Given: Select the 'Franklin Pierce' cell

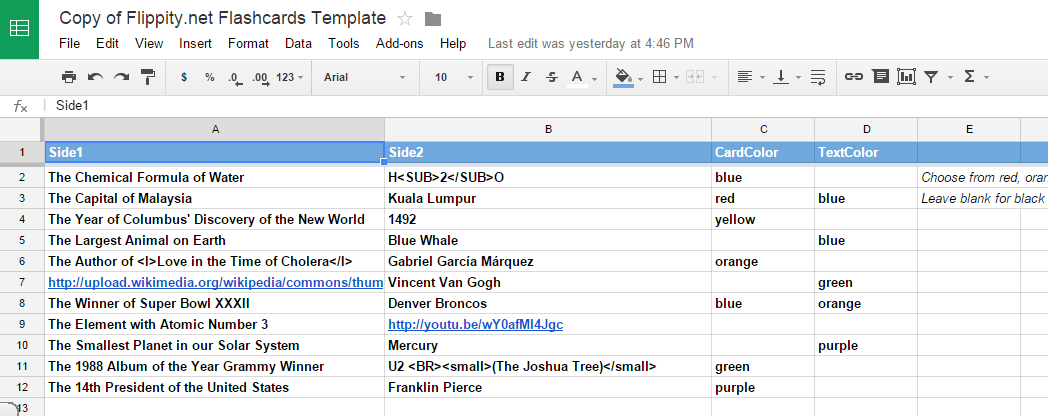Looking at the screenshot, I should tap(548, 387).
